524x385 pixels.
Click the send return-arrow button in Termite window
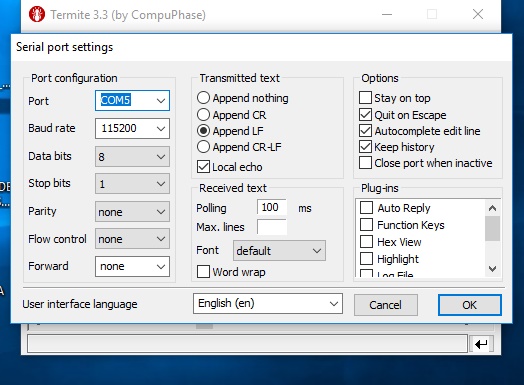pos(481,344)
